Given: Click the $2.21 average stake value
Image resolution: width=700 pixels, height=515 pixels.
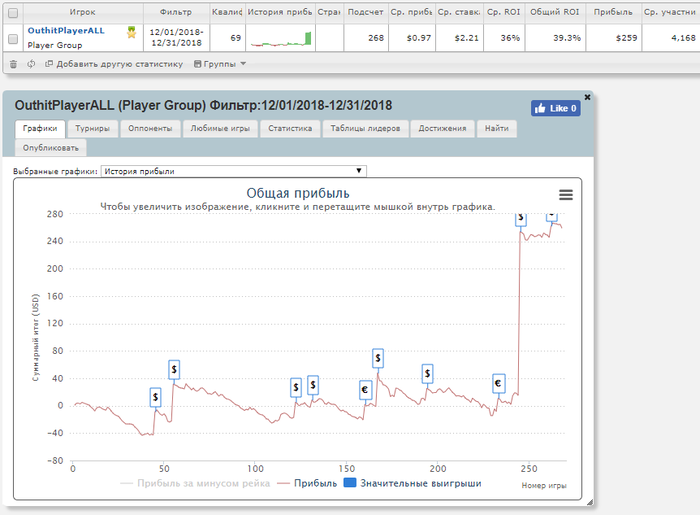Looking at the screenshot, I should coord(466,38).
